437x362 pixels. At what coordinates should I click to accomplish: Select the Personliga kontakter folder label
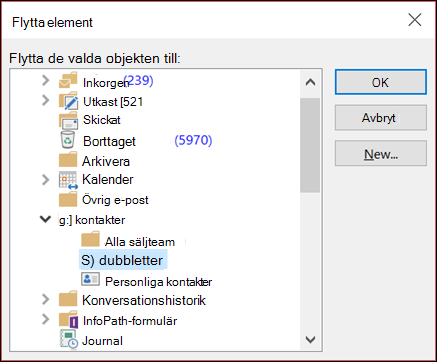(159, 282)
